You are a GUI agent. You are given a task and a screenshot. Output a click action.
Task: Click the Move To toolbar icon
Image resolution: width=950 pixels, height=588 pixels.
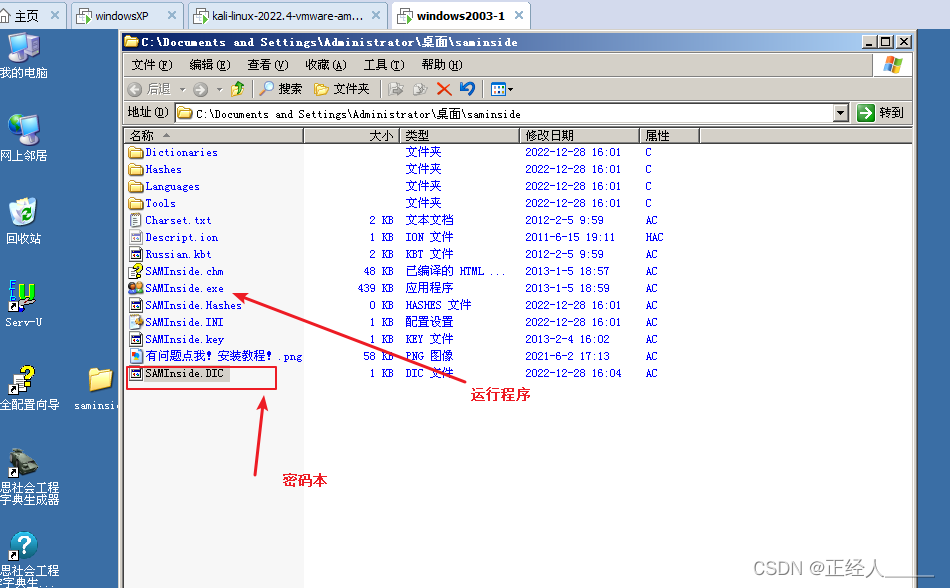[396, 89]
